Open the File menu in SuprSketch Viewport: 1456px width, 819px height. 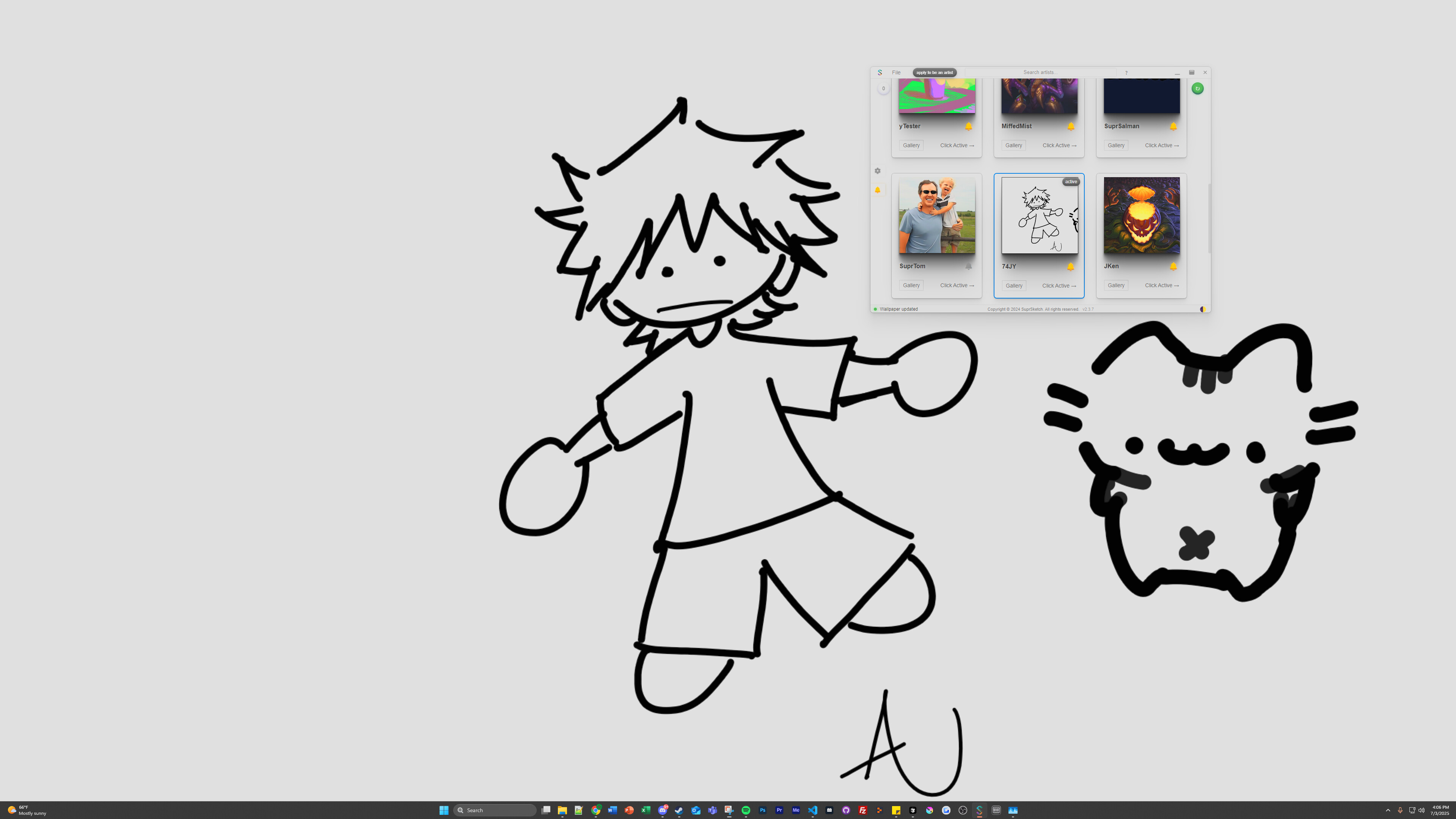click(x=897, y=72)
